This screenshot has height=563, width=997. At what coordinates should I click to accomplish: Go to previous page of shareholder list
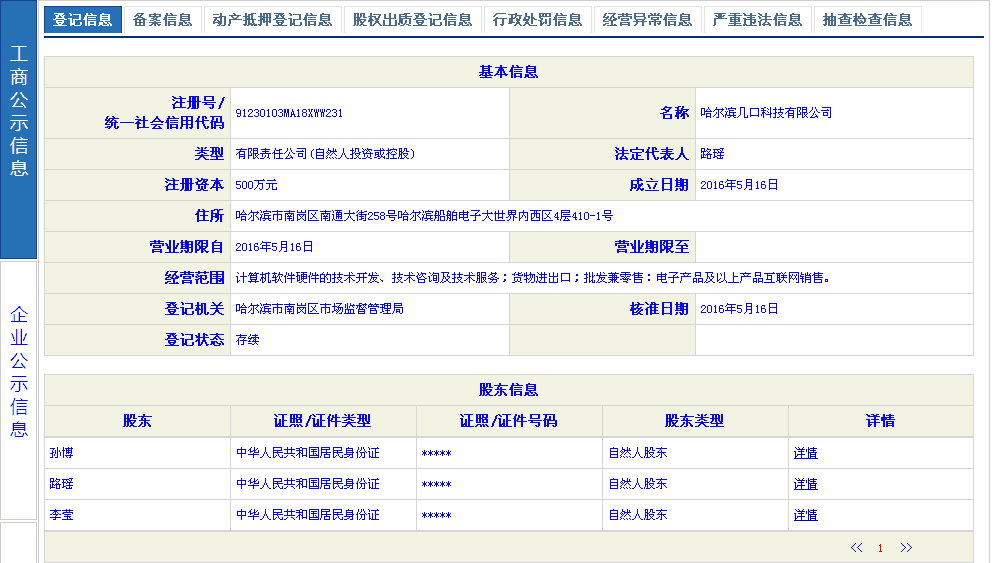[856, 547]
